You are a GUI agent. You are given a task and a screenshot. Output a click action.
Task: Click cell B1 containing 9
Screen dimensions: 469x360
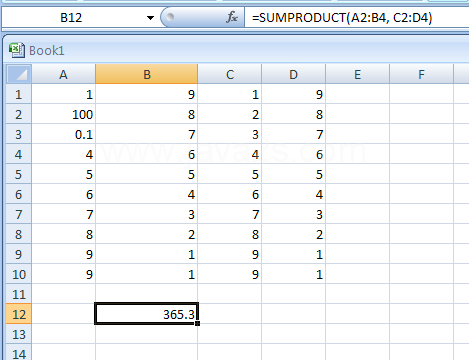(147, 94)
